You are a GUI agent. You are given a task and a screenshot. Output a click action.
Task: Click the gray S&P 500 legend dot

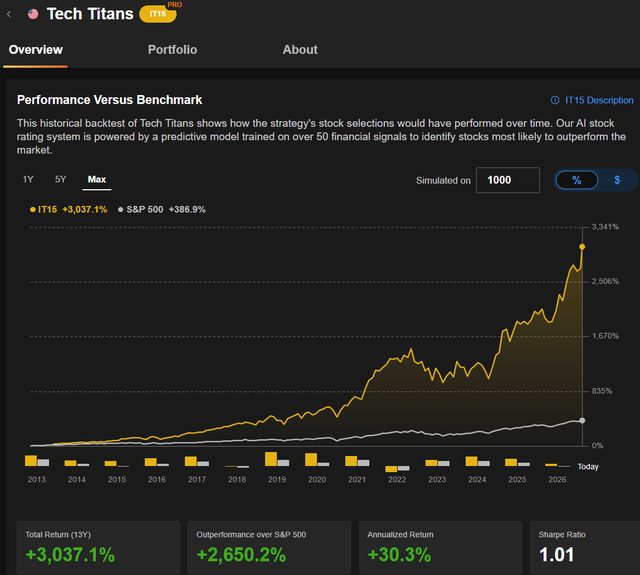coord(120,209)
